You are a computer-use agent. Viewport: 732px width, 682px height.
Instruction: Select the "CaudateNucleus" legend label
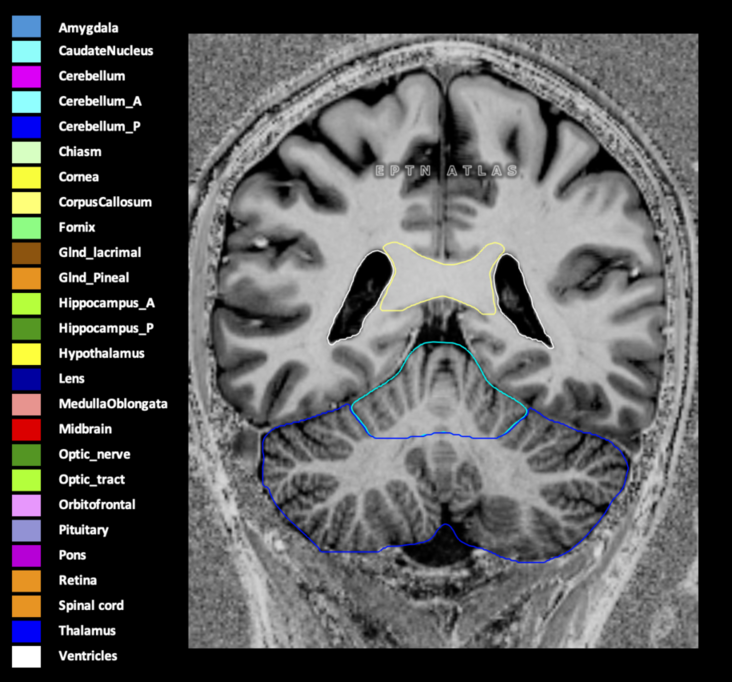[106, 50]
